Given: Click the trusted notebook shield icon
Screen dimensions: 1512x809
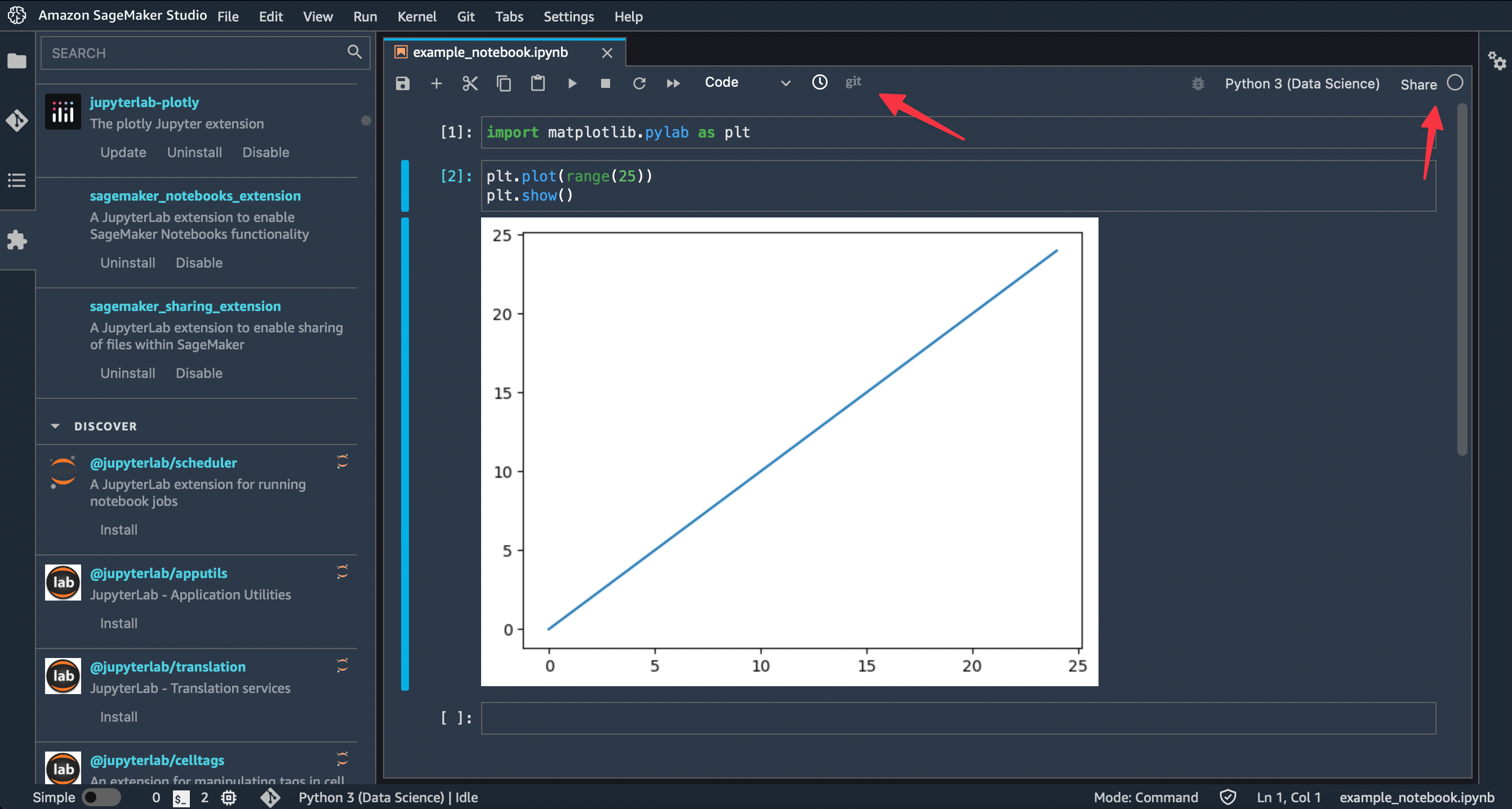Looking at the screenshot, I should 1228,797.
